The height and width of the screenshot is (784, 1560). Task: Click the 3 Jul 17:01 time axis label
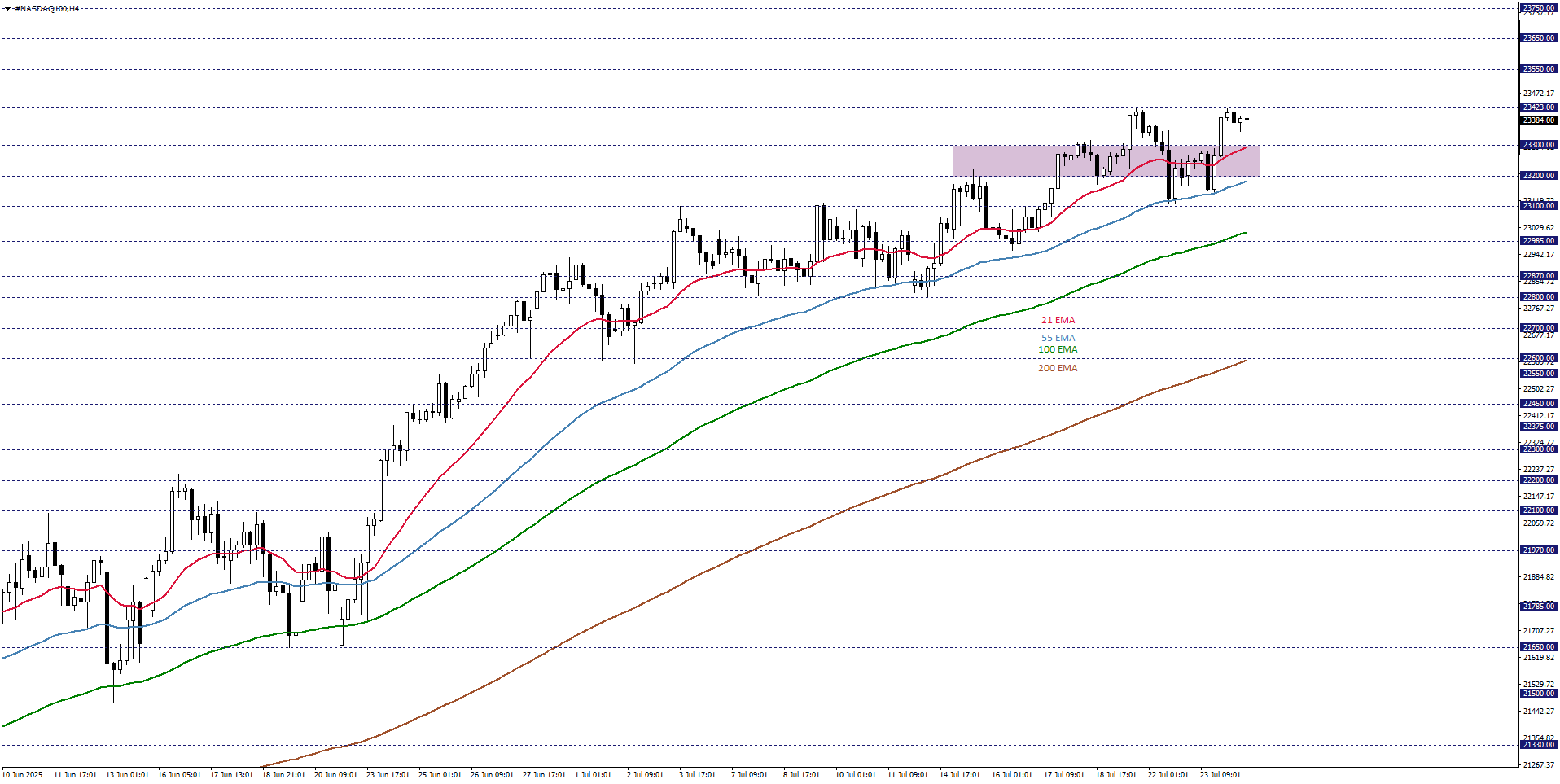(698, 775)
